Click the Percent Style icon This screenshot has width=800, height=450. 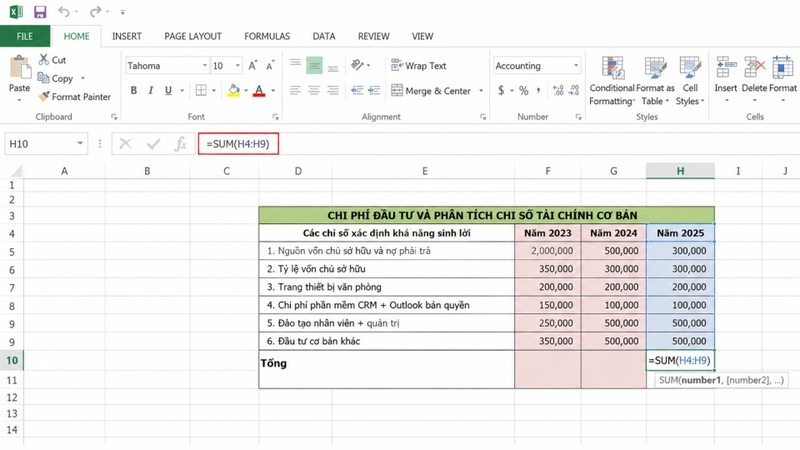click(523, 91)
